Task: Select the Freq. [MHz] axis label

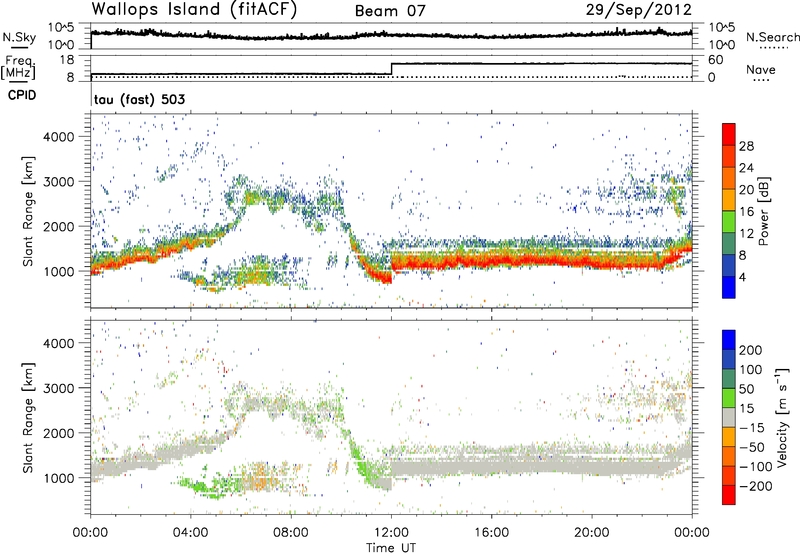Action: (18, 67)
